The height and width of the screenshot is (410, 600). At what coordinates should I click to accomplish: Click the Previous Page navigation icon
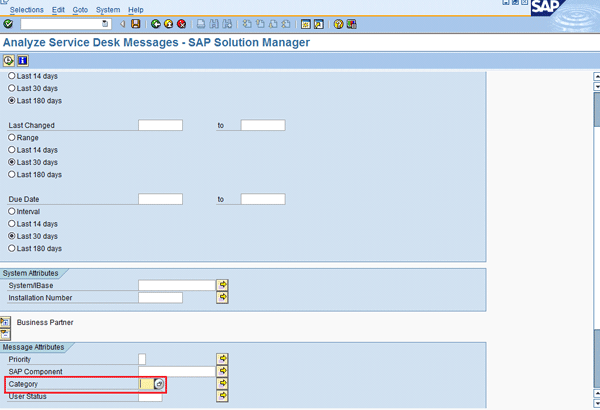[x=260, y=24]
